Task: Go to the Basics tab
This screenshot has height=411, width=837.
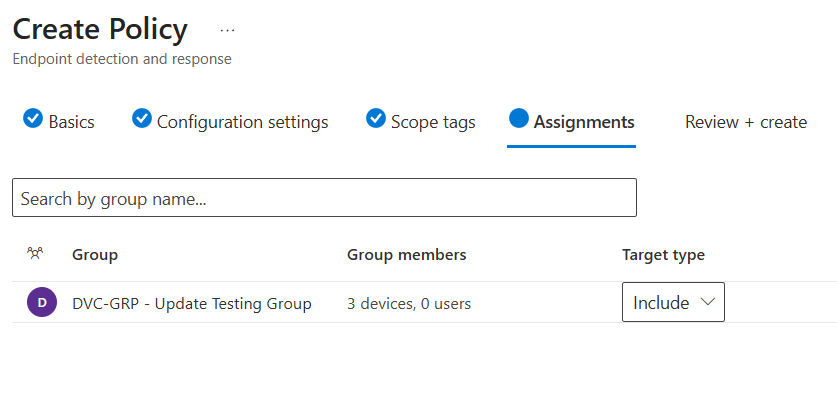Action: click(x=71, y=122)
